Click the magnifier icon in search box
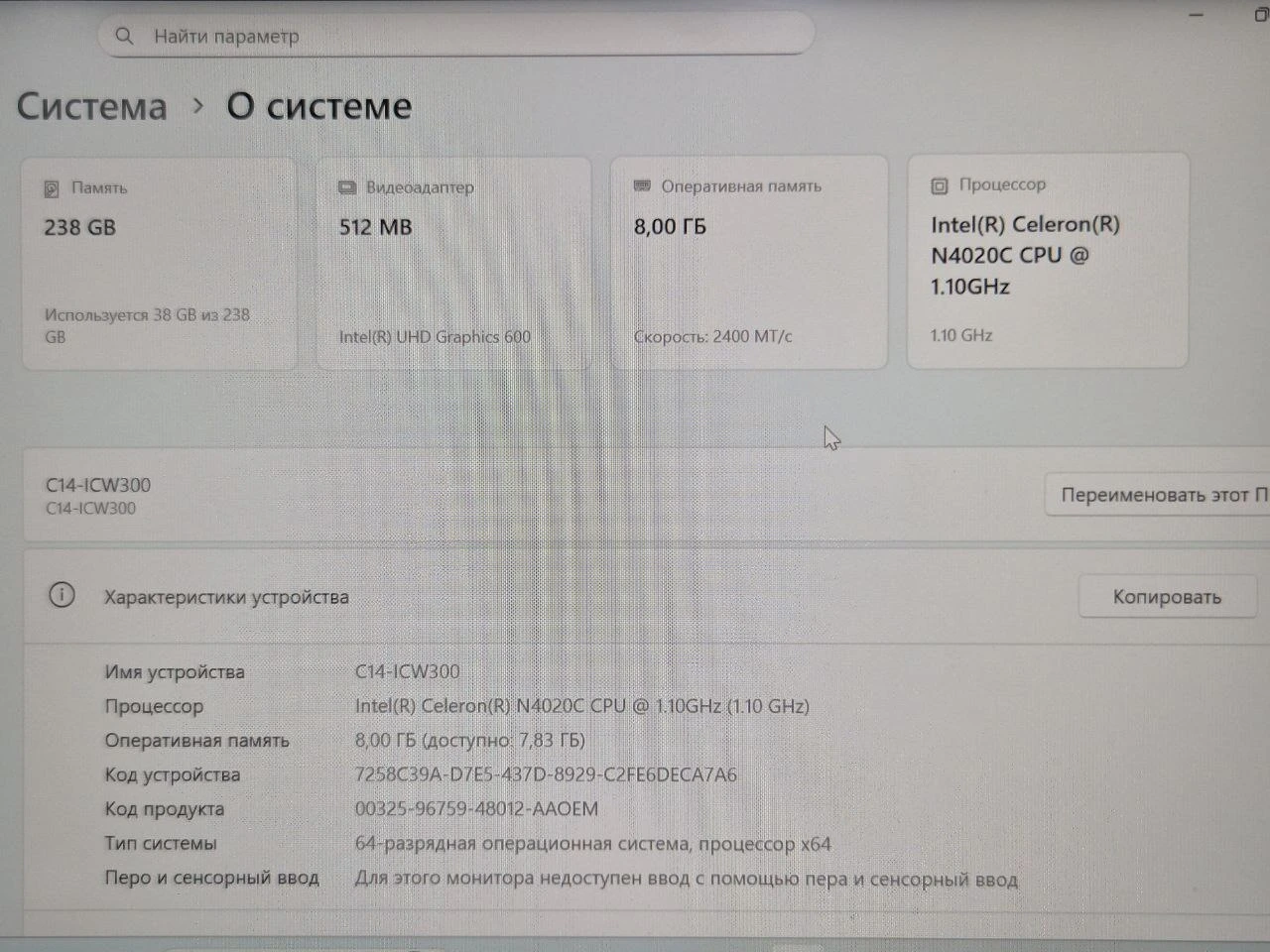The width and height of the screenshot is (1270, 952). coord(124,37)
